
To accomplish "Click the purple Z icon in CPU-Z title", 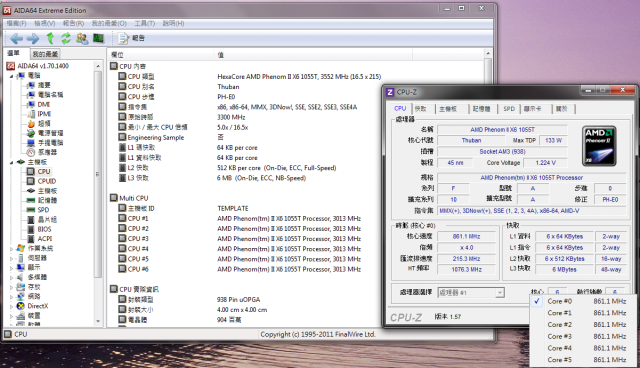I will pos(390,92).
